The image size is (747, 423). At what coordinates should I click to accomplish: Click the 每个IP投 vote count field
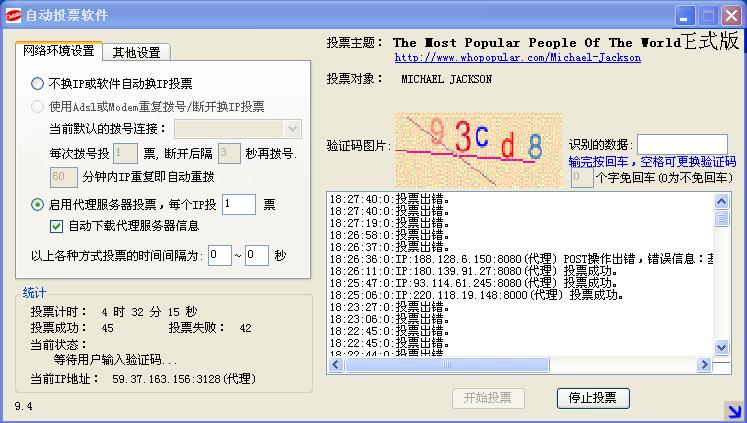tap(239, 204)
